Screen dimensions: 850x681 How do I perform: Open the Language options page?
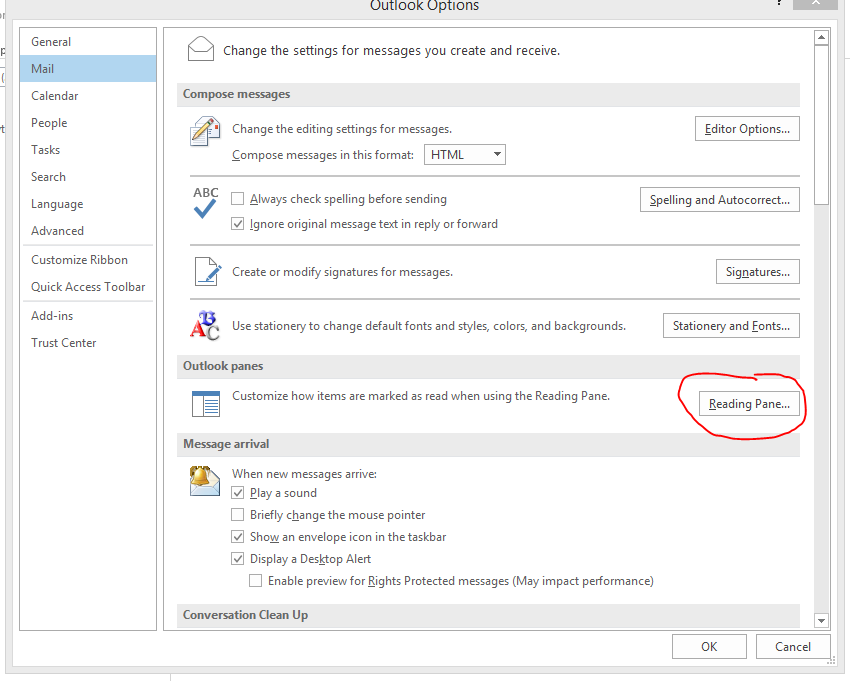[88, 204]
